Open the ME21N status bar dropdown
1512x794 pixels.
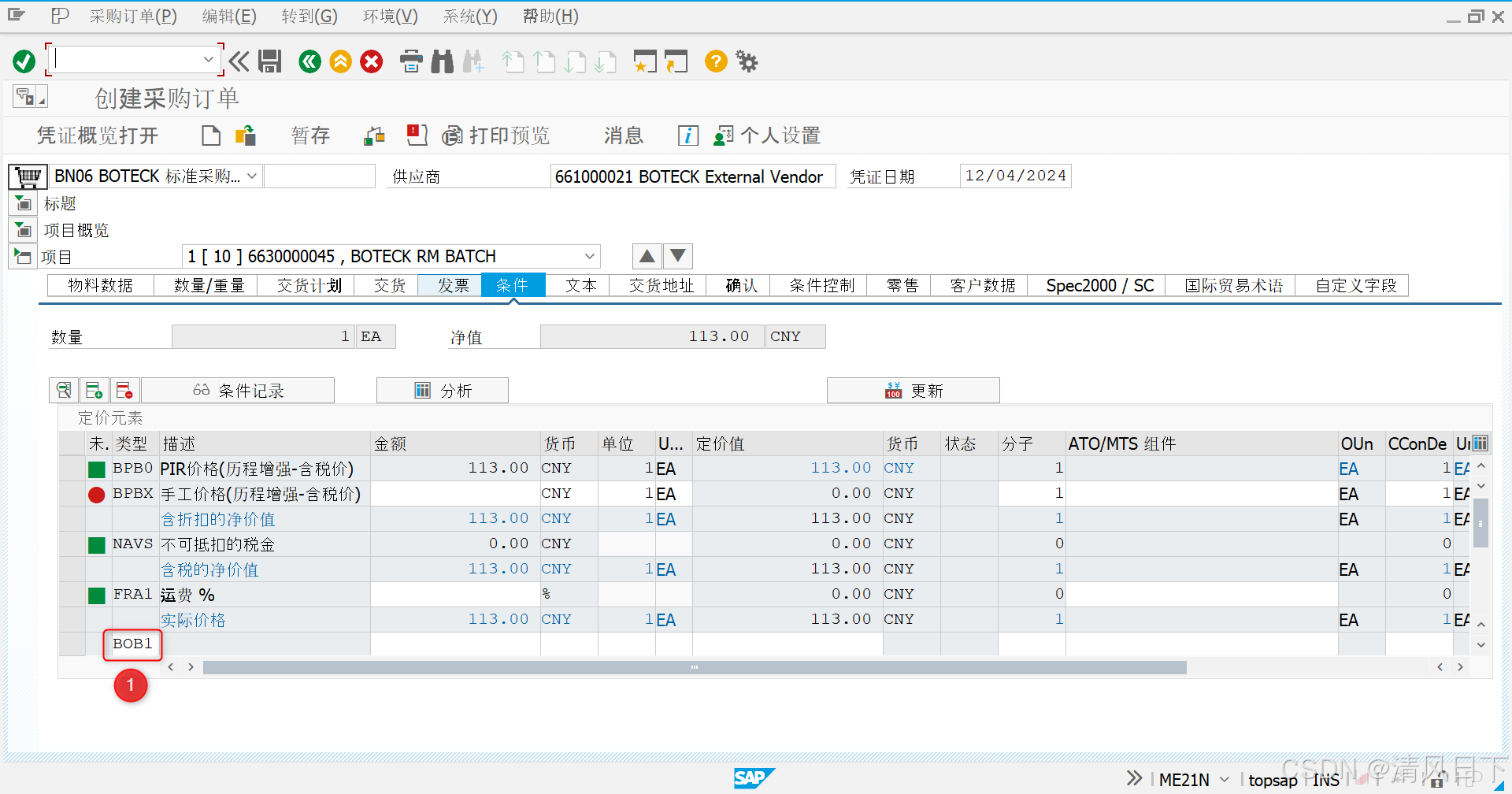(x=1225, y=780)
